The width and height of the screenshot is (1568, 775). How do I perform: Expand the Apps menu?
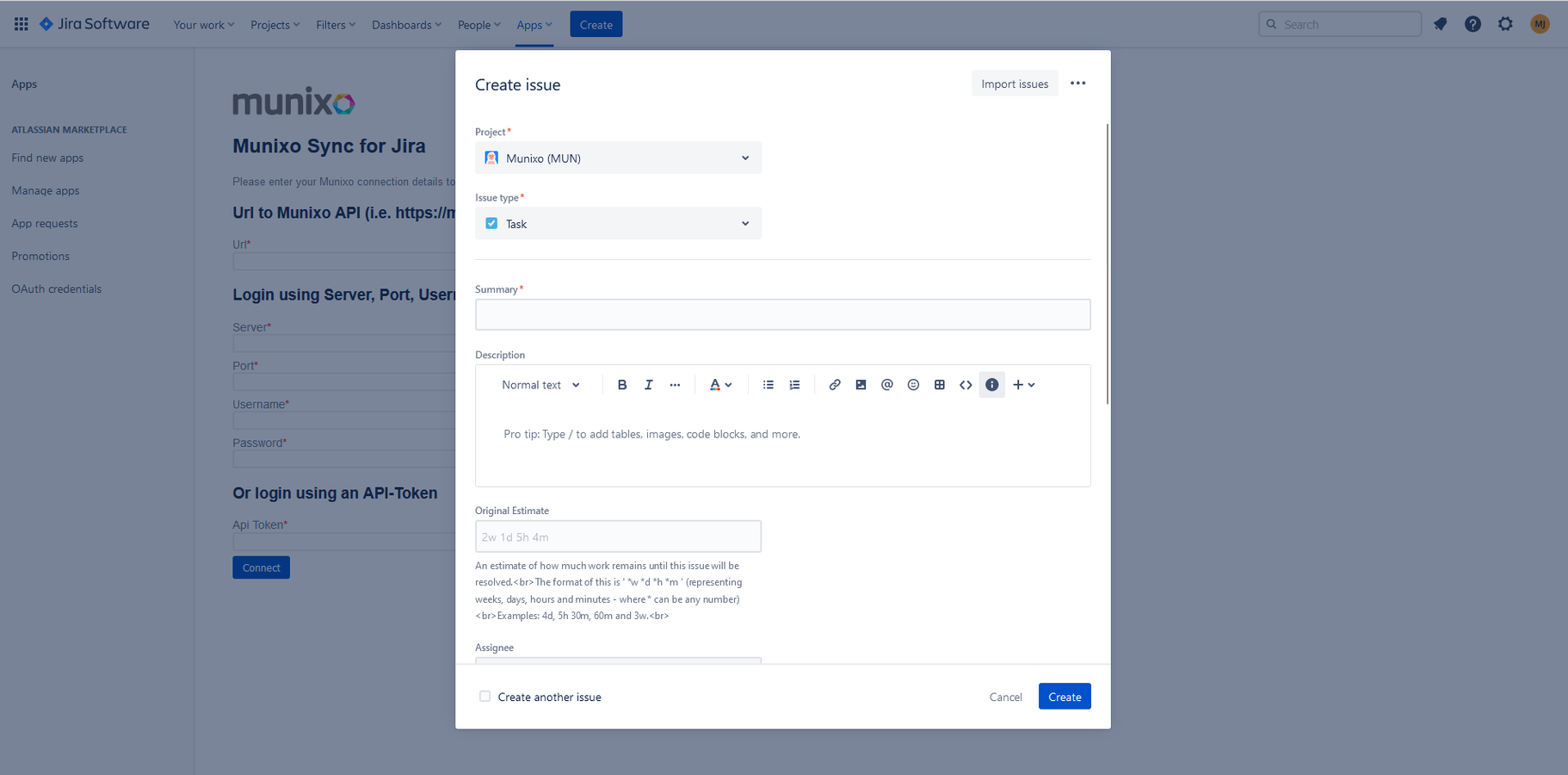534,24
